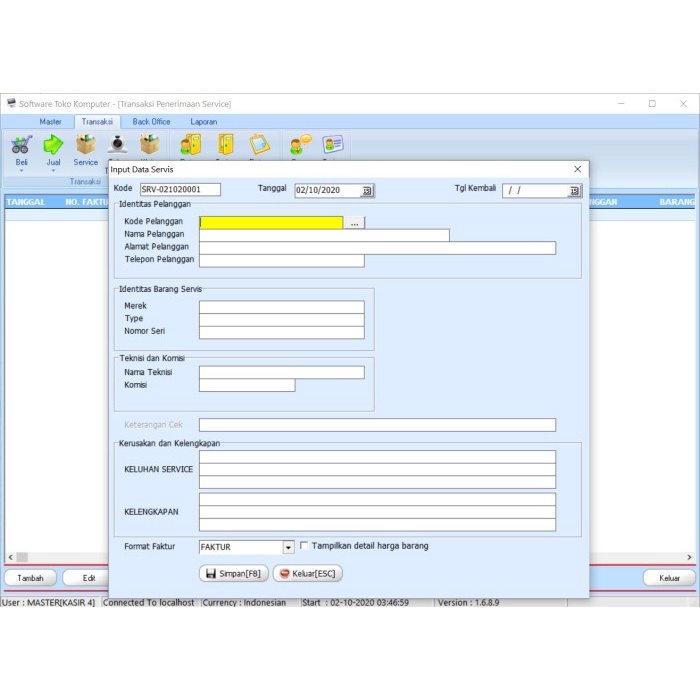Open the Laporan ribbon tab
The width and height of the screenshot is (700, 700).
(x=204, y=121)
